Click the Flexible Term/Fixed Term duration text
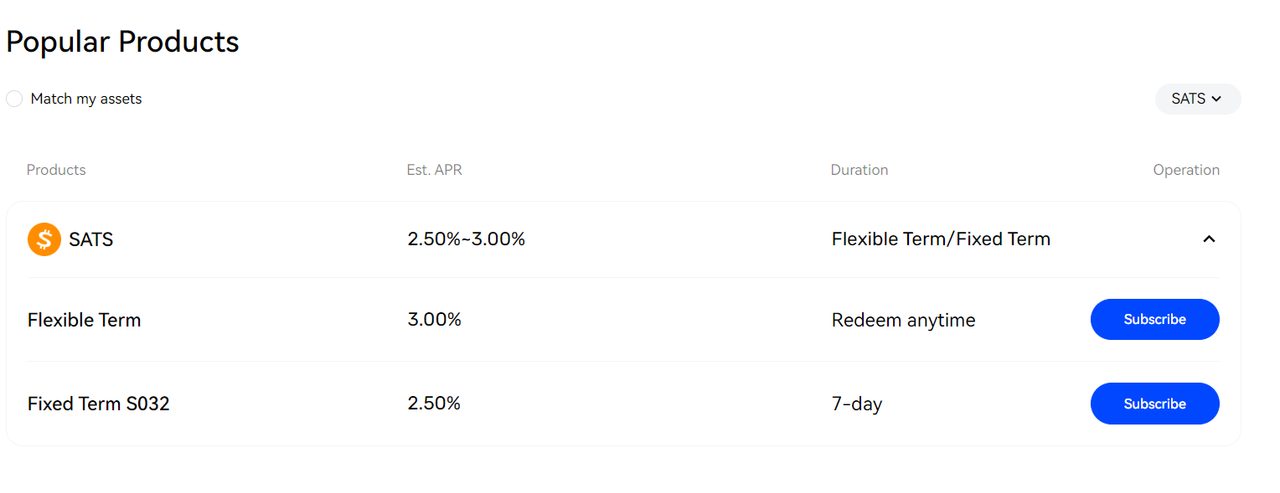This screenshot has width=1280, height=493. point(941,239)
